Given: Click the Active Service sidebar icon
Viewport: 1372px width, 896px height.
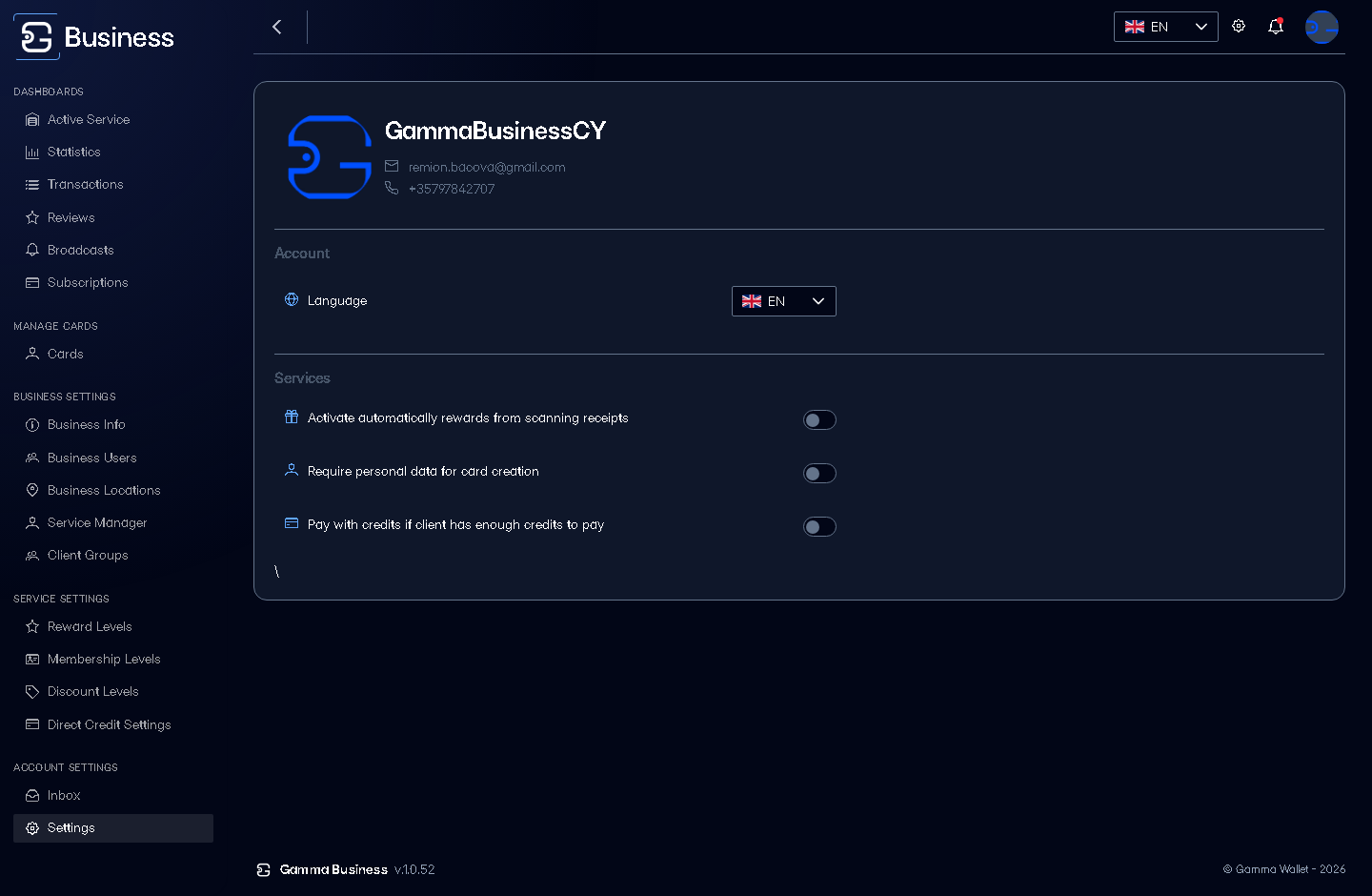Looking at the screenshot, I should (x=32, y=120).
